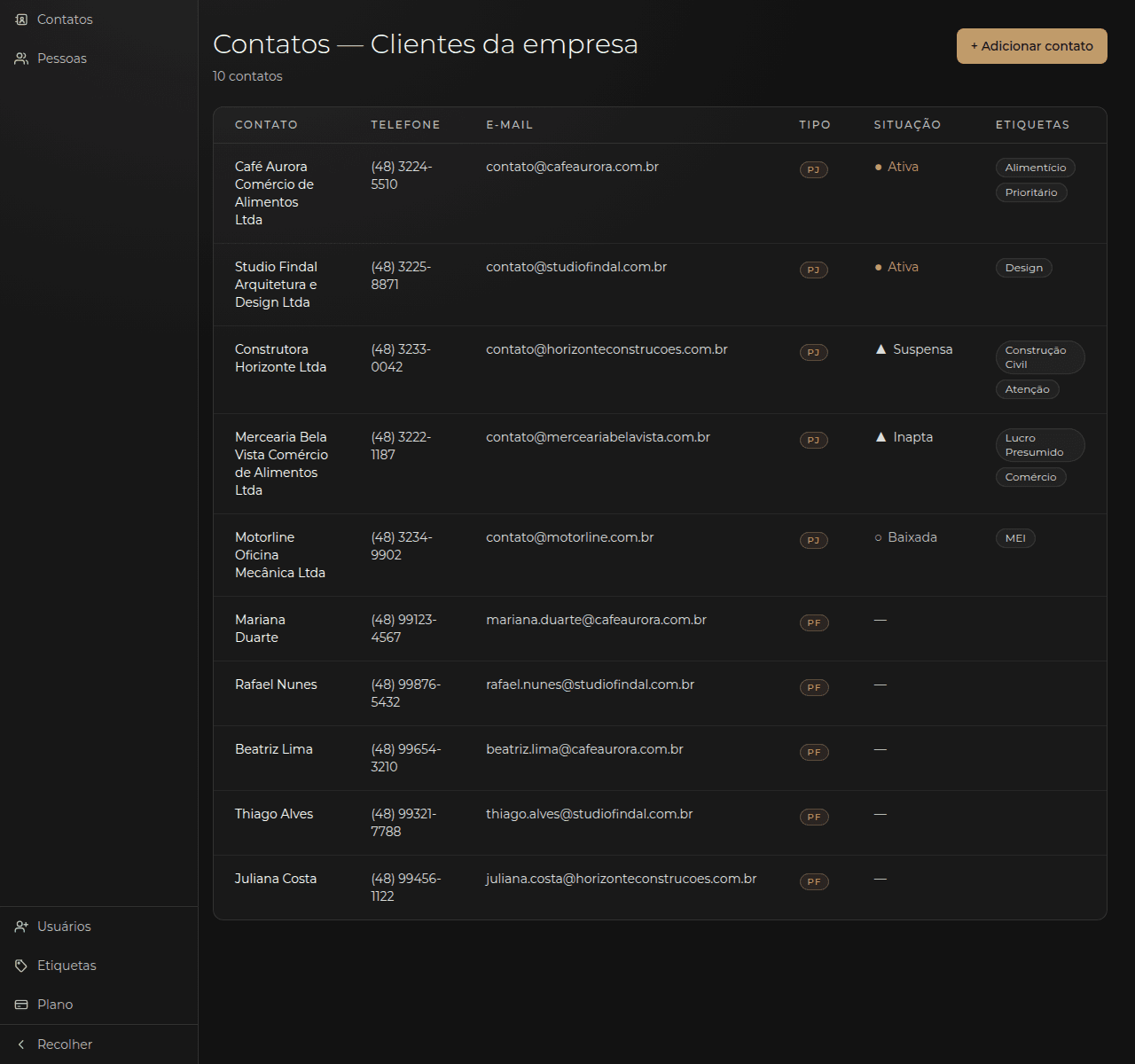This screenshot has width=1135, height=1064.
Task: Click the Pessoas people icon
Action: tap(21, 59)
